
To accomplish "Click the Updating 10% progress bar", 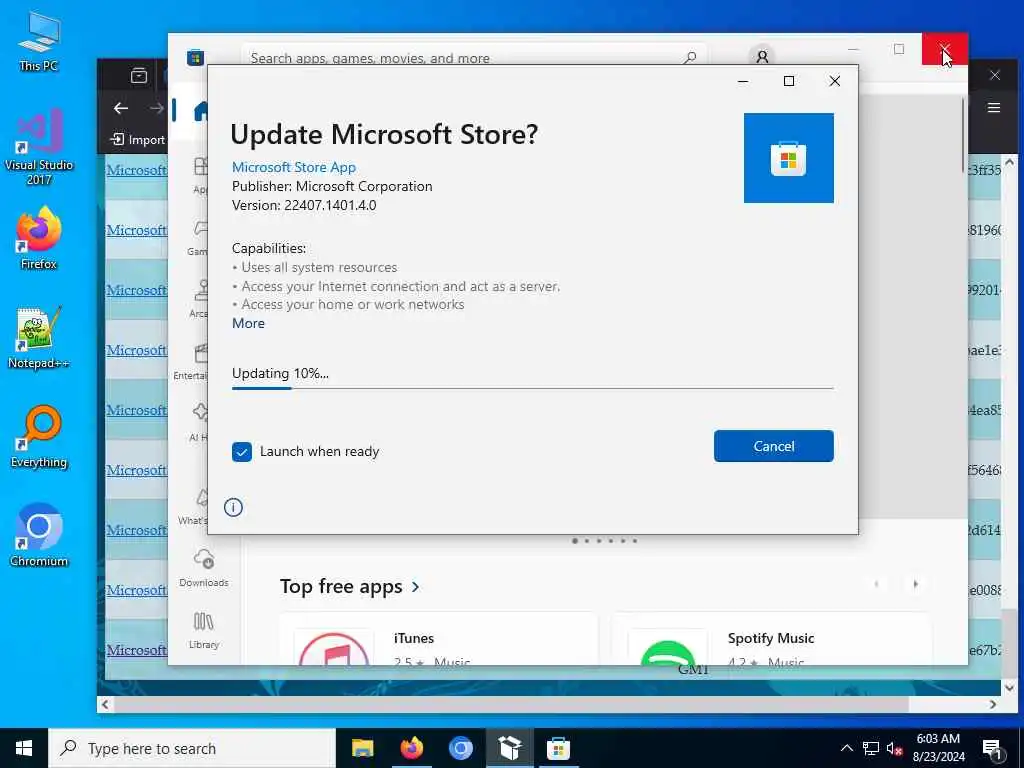I will [x=532, y=388].
